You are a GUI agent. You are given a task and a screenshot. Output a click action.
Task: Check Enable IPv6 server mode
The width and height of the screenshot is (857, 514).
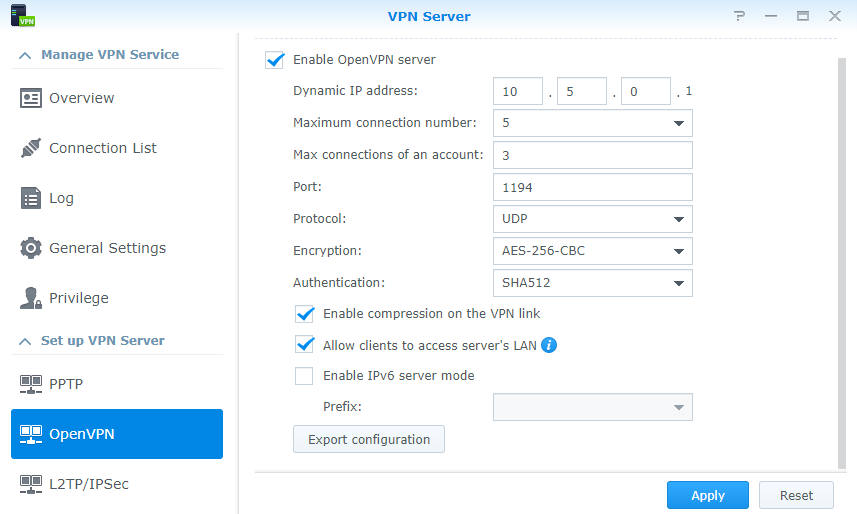pyautogui.click(x=304, y=376)
